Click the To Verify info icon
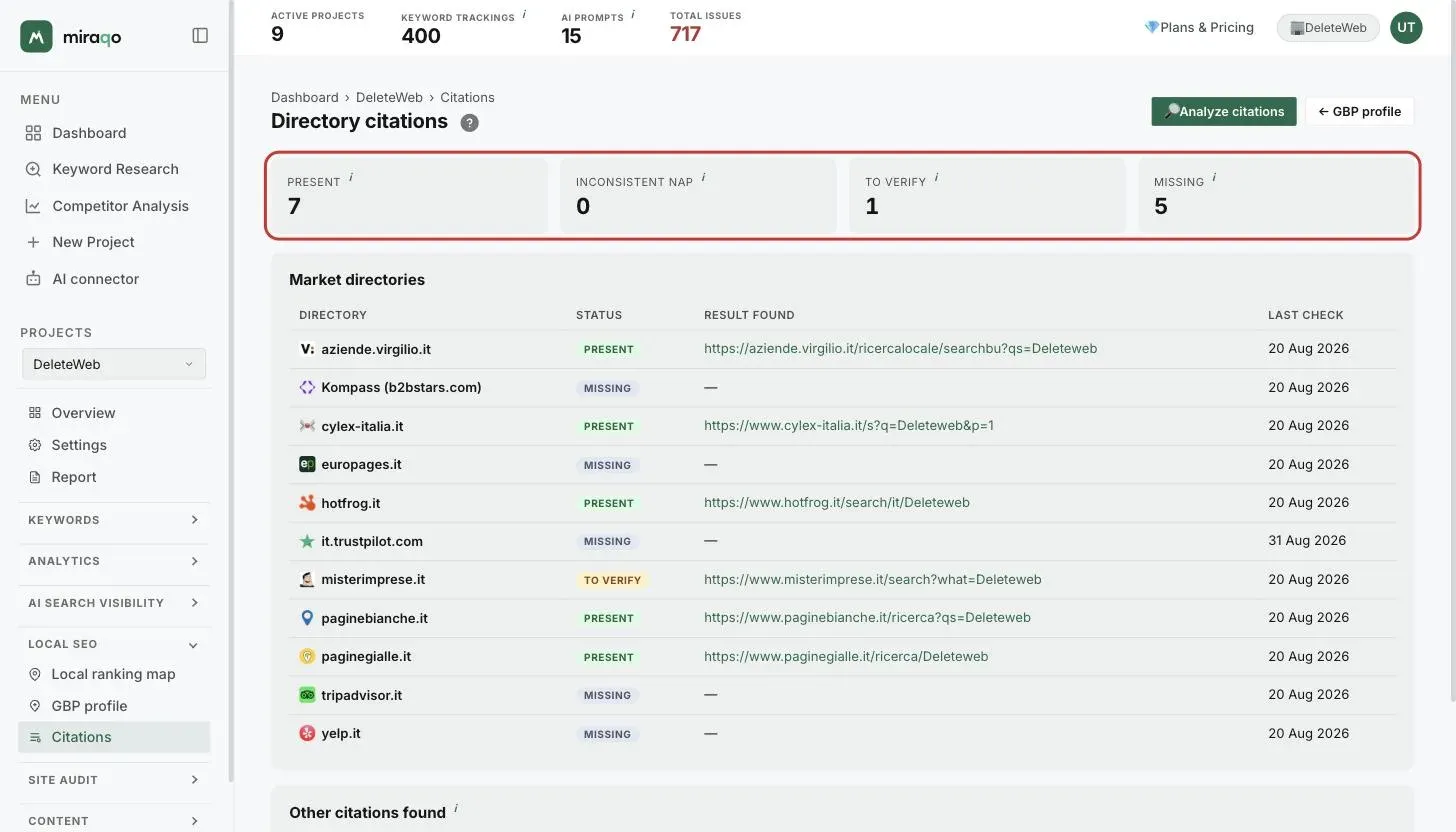Screen dimensions: 1456x832 936,178
